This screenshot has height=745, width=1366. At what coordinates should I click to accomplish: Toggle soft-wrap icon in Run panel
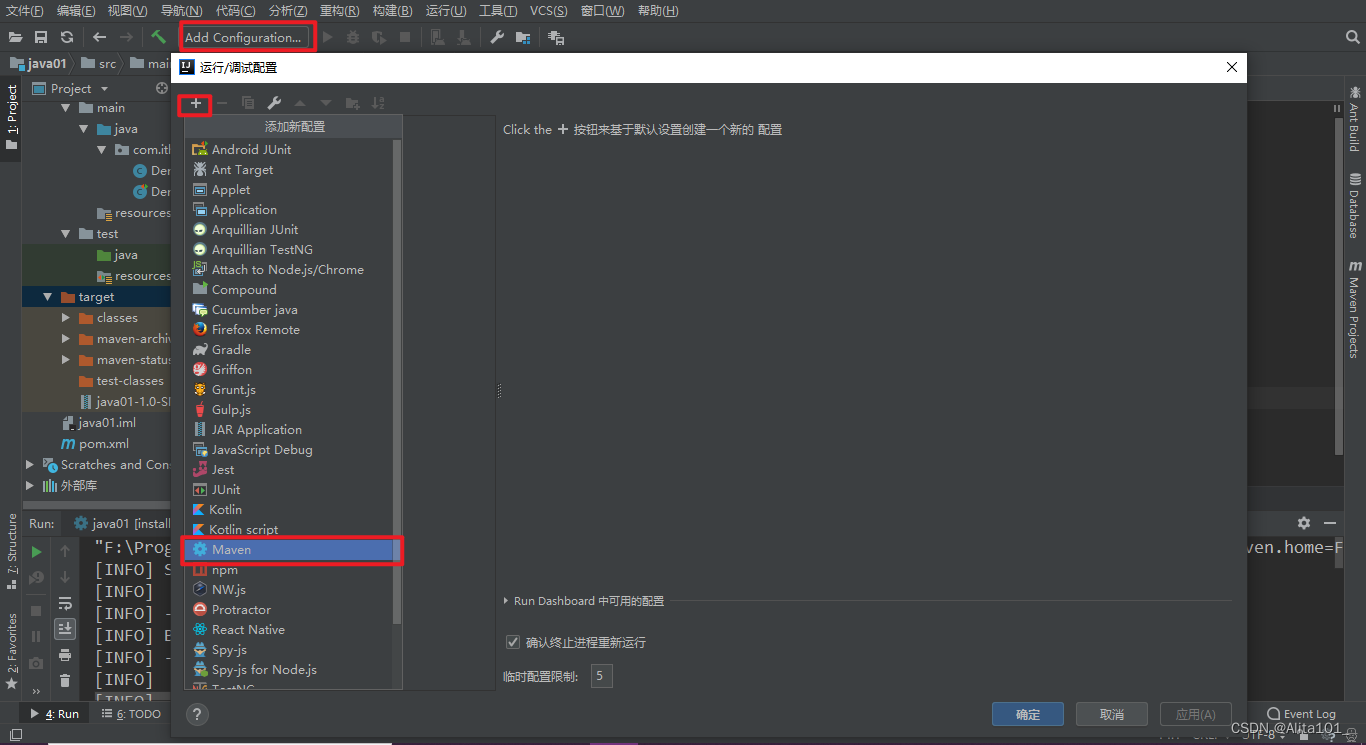point(65,604)
